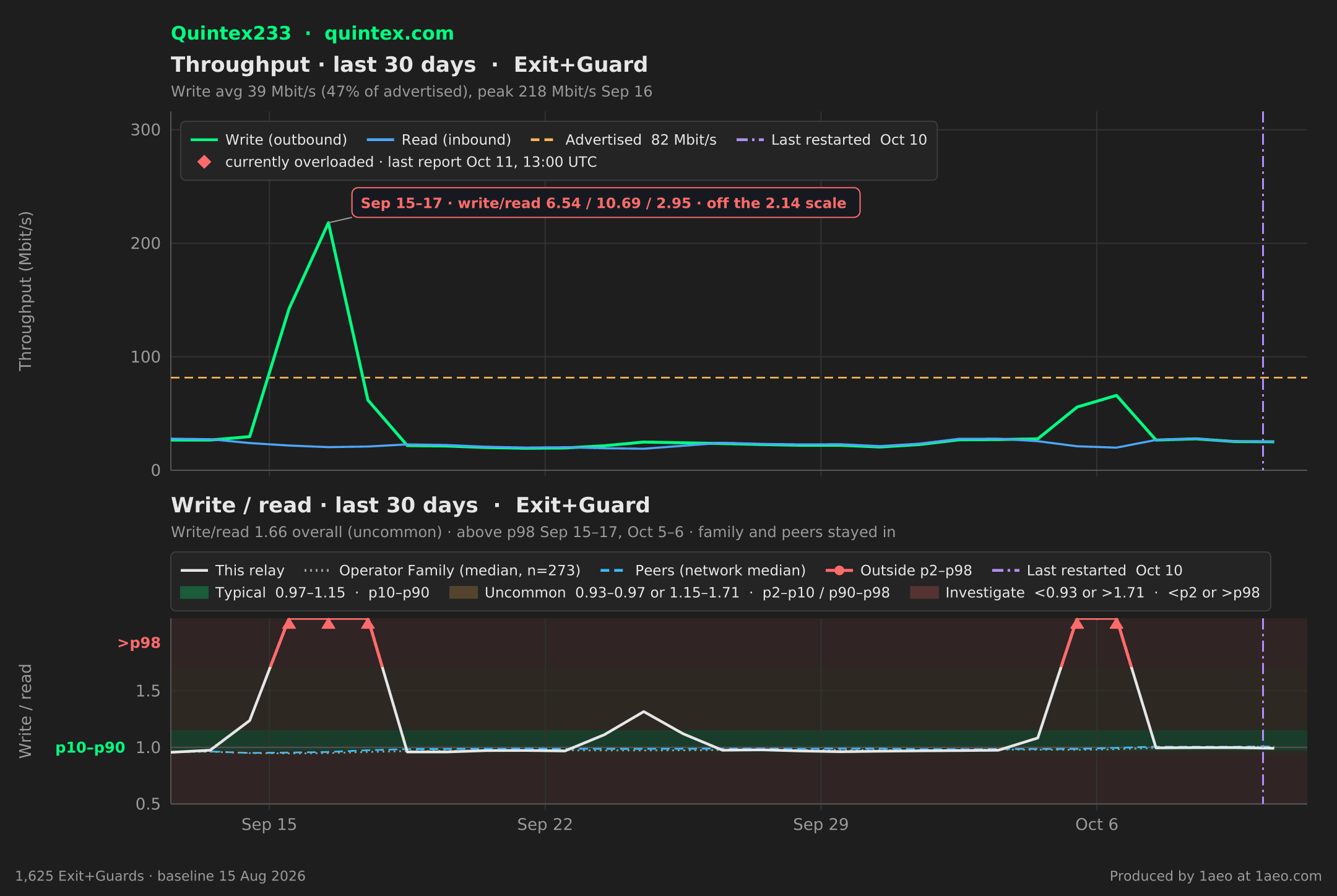
Task: Click the Sep 22 x-axis date label
Action: 545,825
